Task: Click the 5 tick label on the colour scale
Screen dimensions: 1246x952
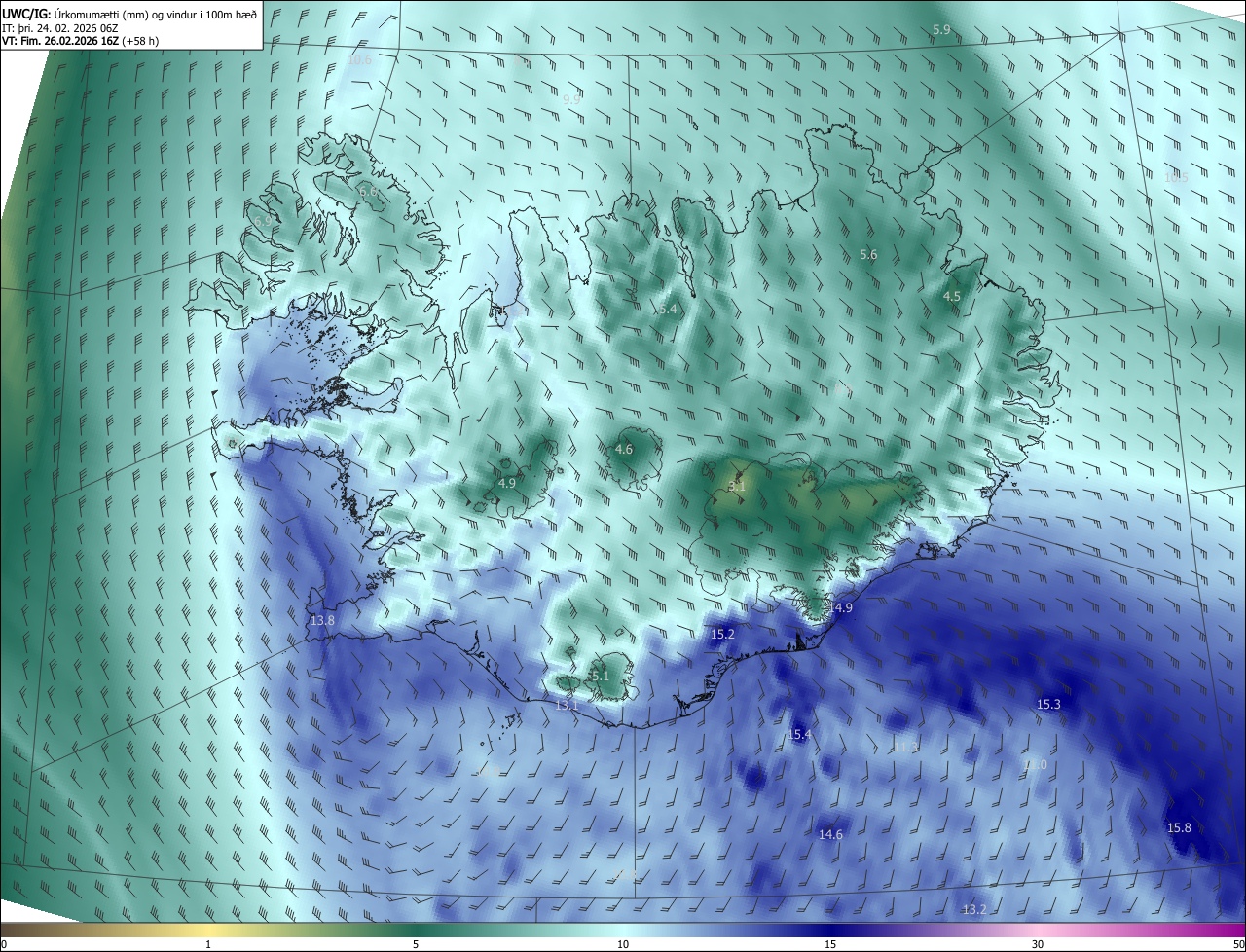Action: point(416,944)
